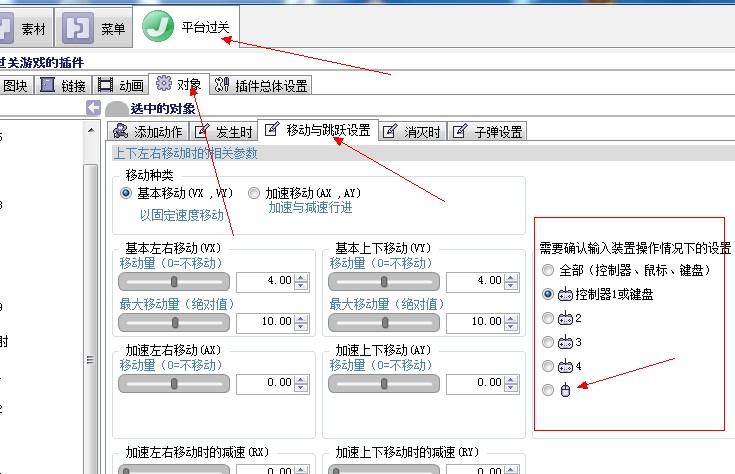The width and height of the screenshot is (735, 474).
Task: Select 全部（控制器、鼠标、键盘）option
Action: tap(548, 270)
